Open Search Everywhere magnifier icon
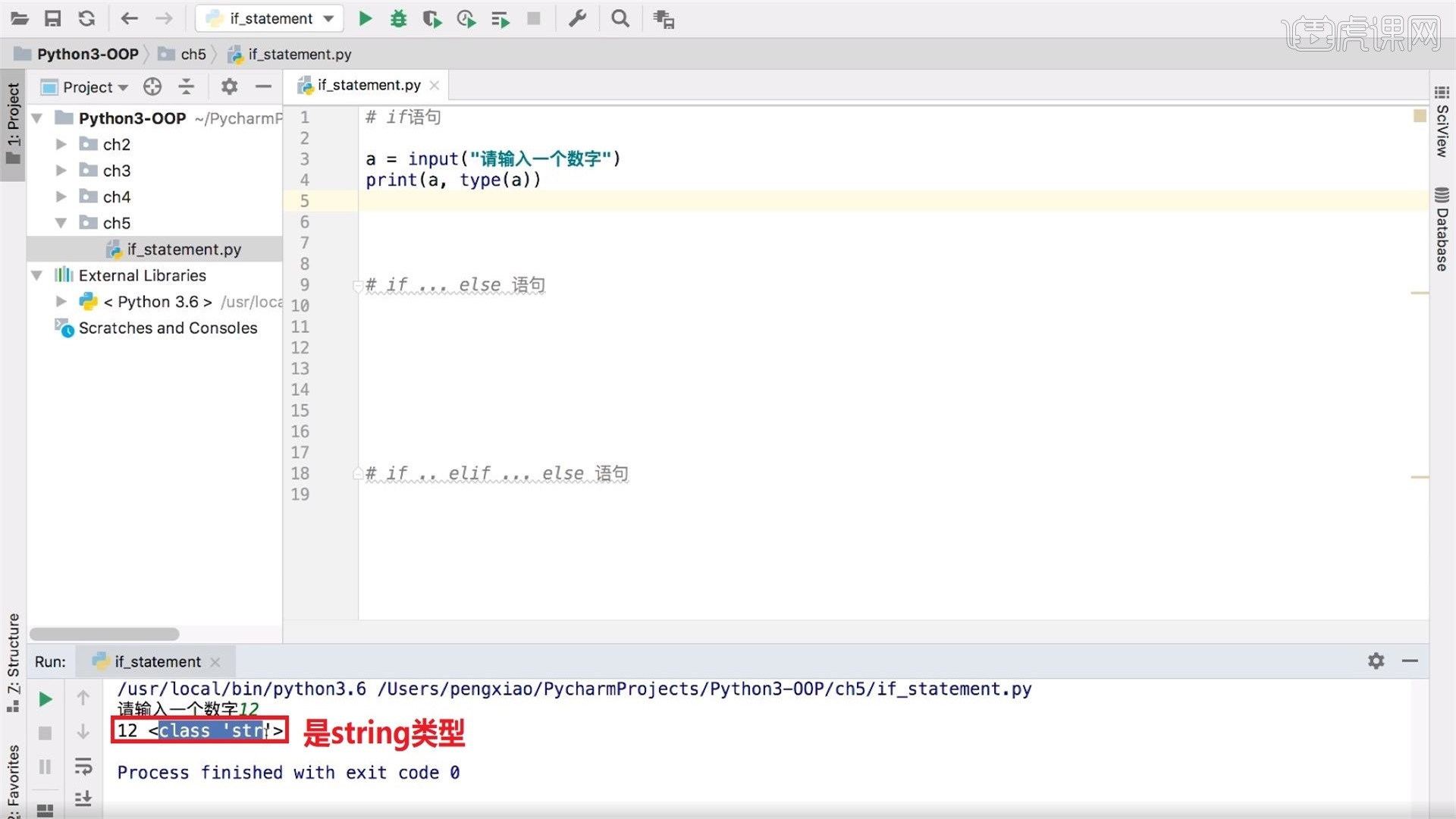 pyautogui.click(x=620, y=18)
